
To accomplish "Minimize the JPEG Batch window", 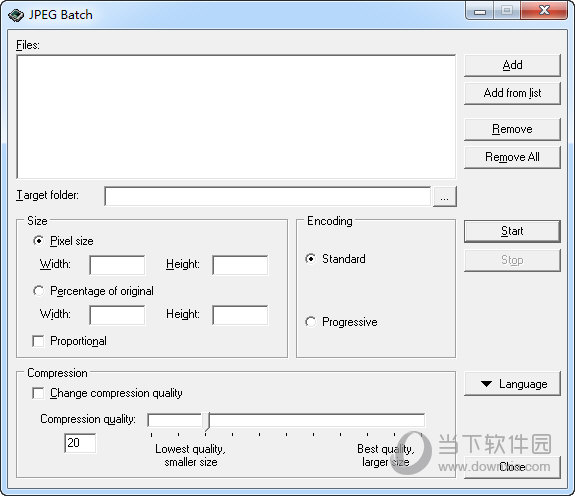I will 480,11.
